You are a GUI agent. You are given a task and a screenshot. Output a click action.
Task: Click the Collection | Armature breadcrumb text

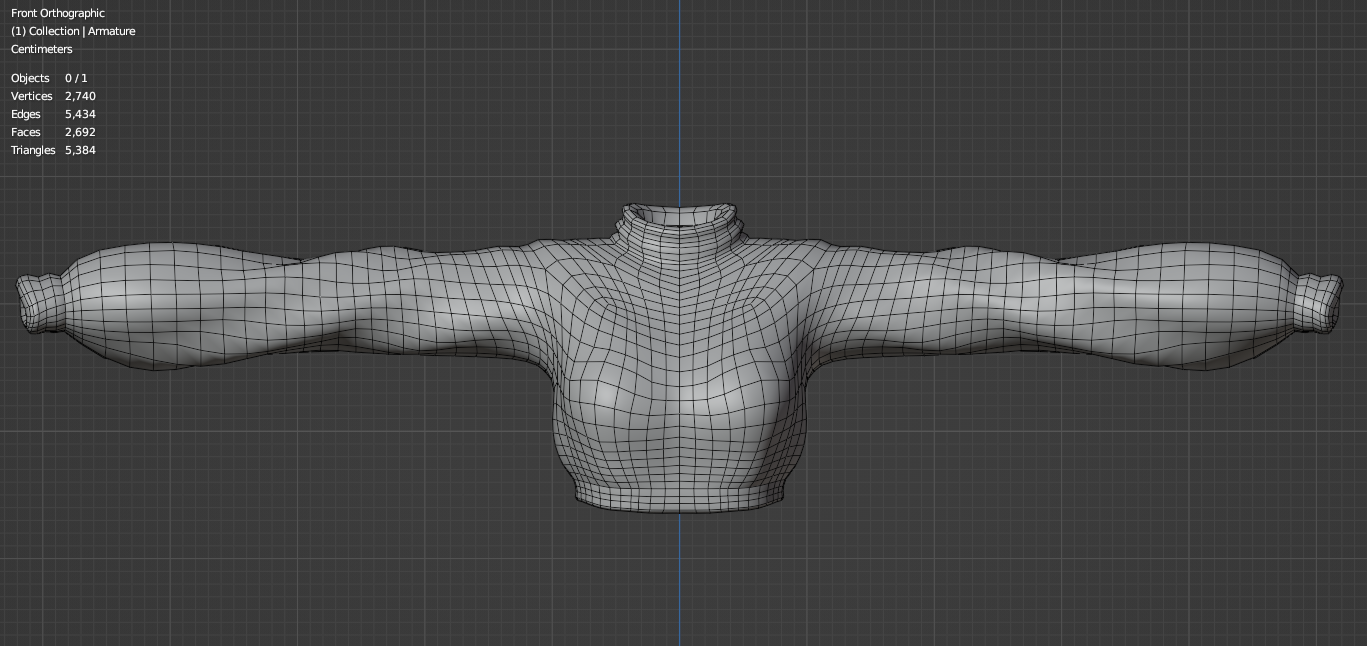(72, 31)
